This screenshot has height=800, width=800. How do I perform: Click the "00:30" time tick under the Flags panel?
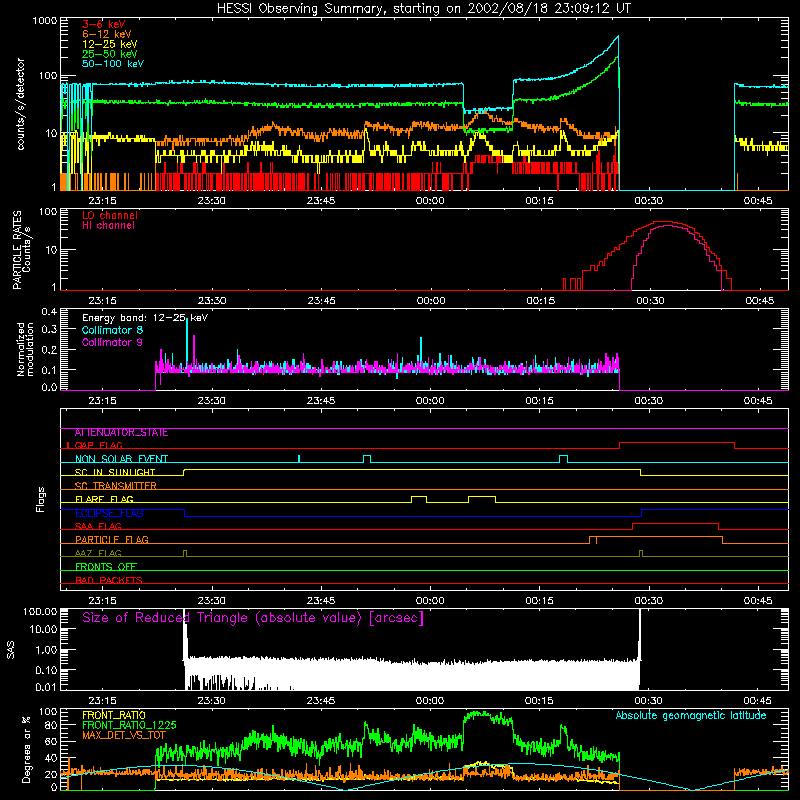pyautogui.click(x=649, y=601)
